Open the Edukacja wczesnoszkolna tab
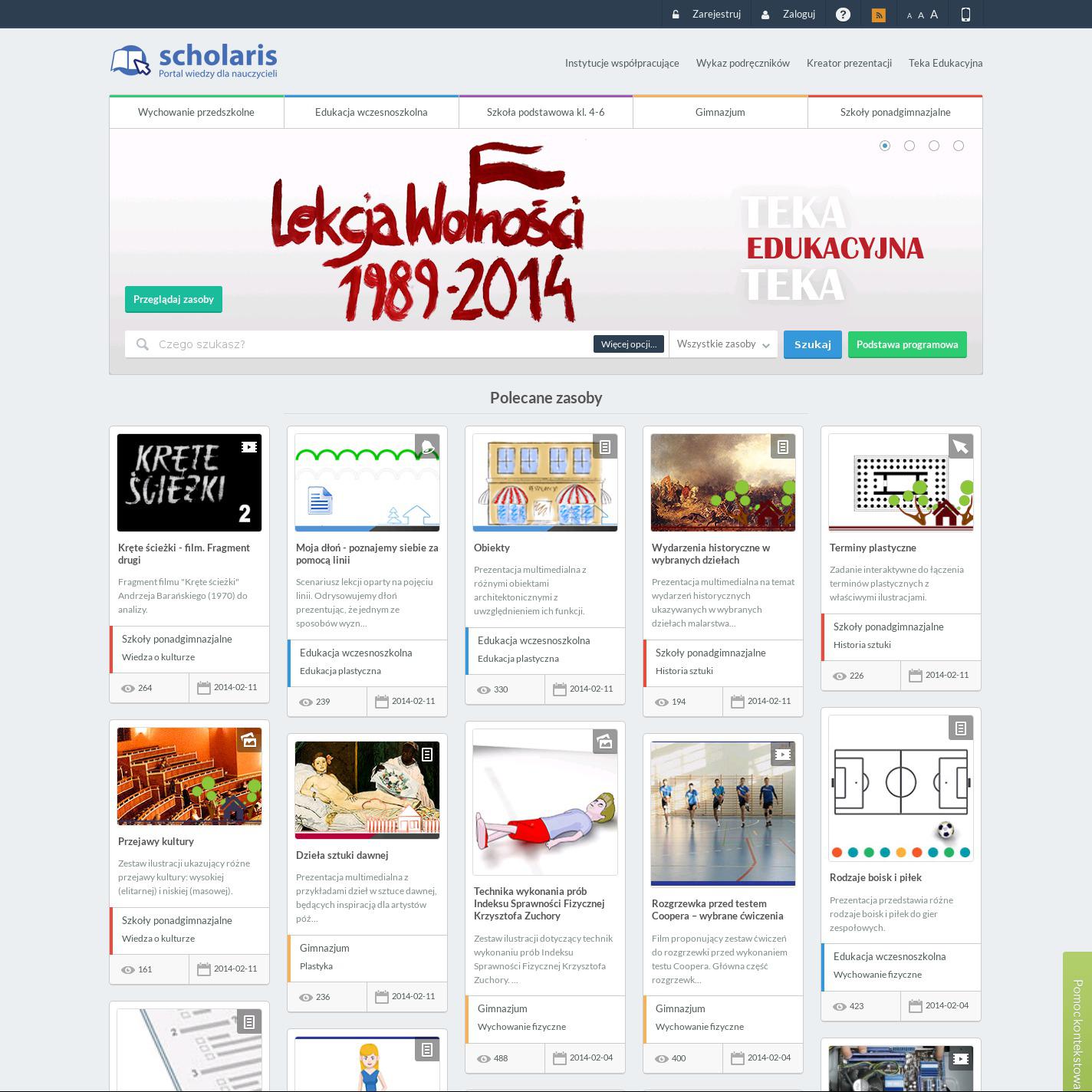Viewport: 1092px width, 1092px height. click(371, 112)
